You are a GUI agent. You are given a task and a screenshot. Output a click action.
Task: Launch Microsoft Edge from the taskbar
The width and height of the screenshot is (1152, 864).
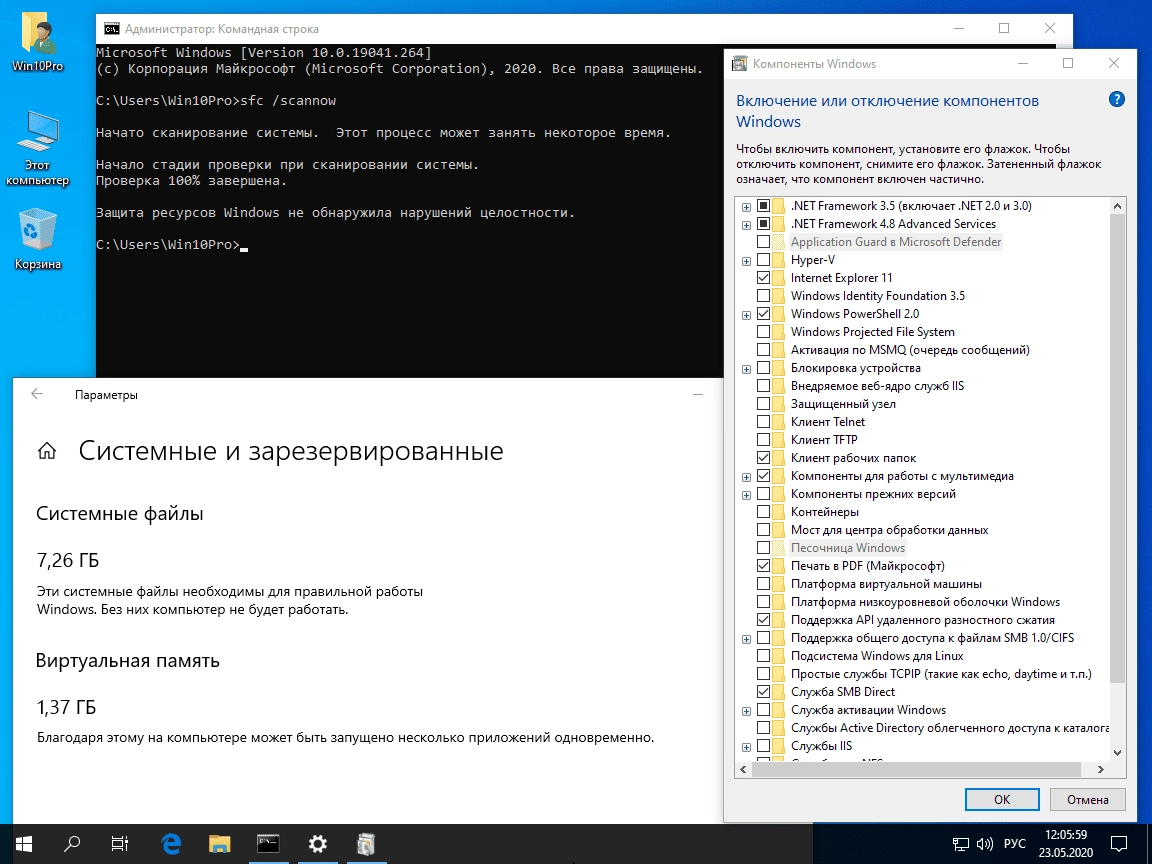point(171,843)
